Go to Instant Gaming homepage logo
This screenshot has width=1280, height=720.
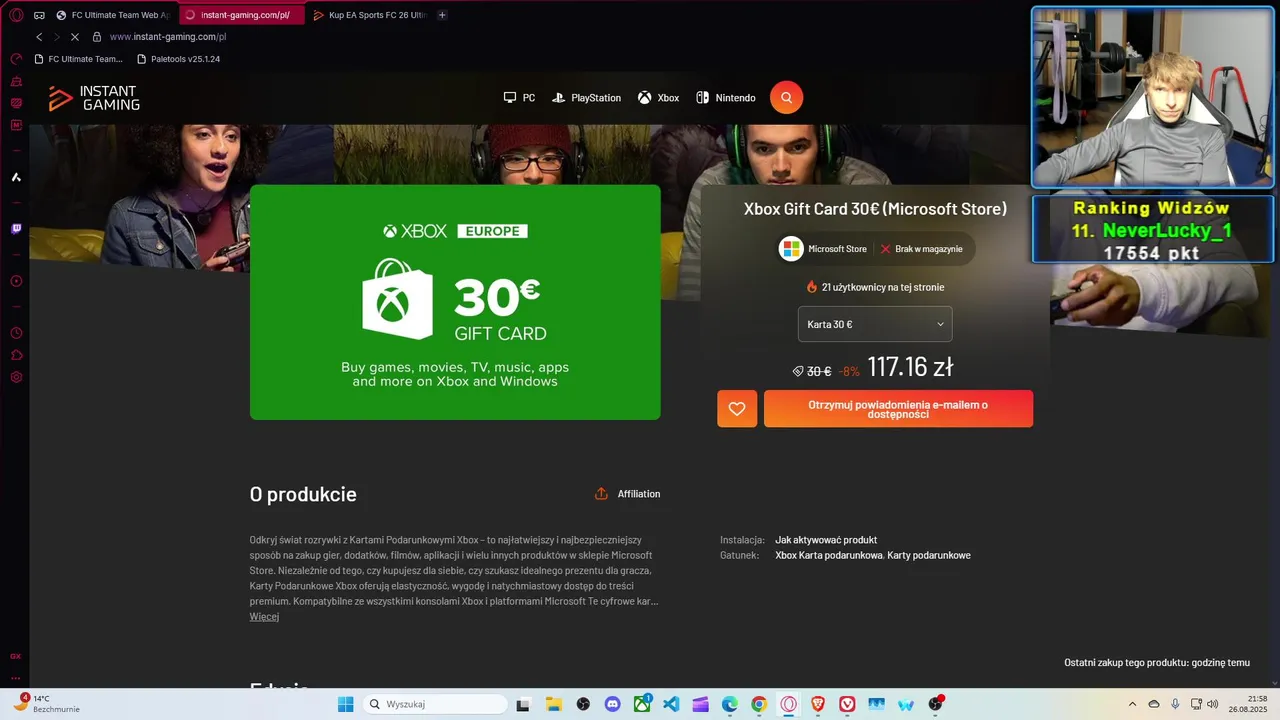tap(94, 98)
